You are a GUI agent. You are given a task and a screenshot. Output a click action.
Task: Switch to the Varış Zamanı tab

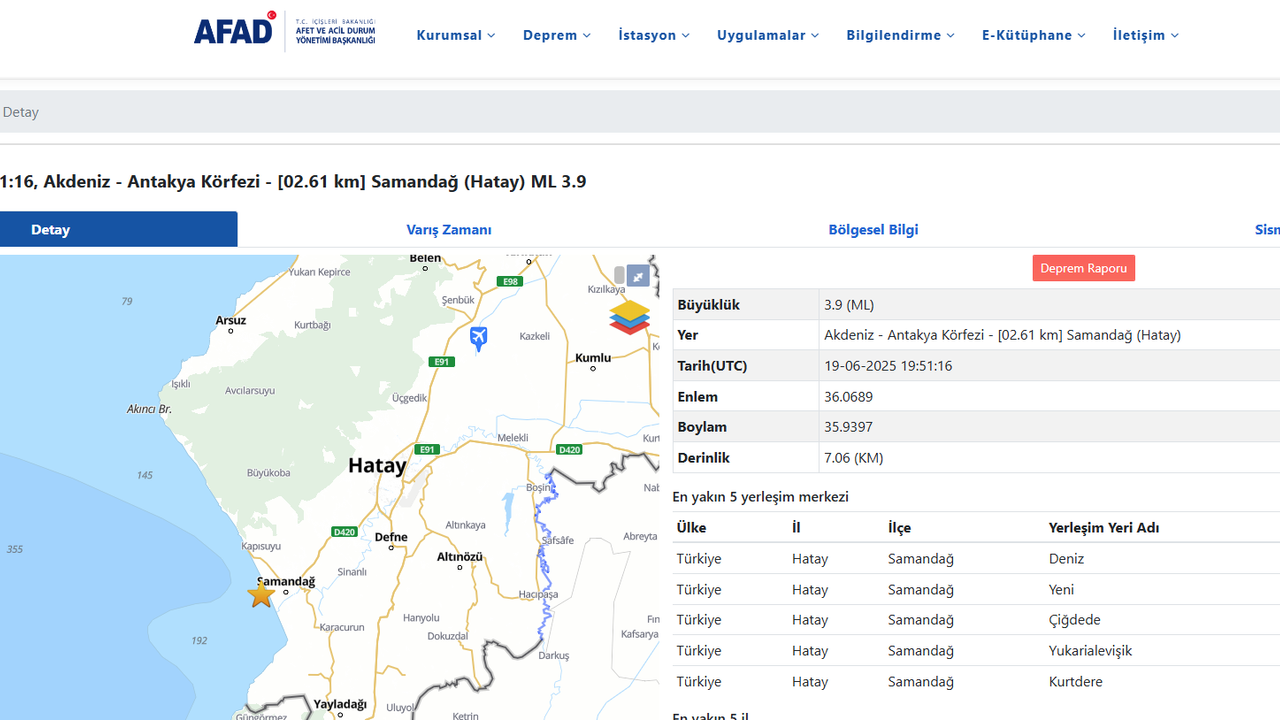(x=449, y=229)
